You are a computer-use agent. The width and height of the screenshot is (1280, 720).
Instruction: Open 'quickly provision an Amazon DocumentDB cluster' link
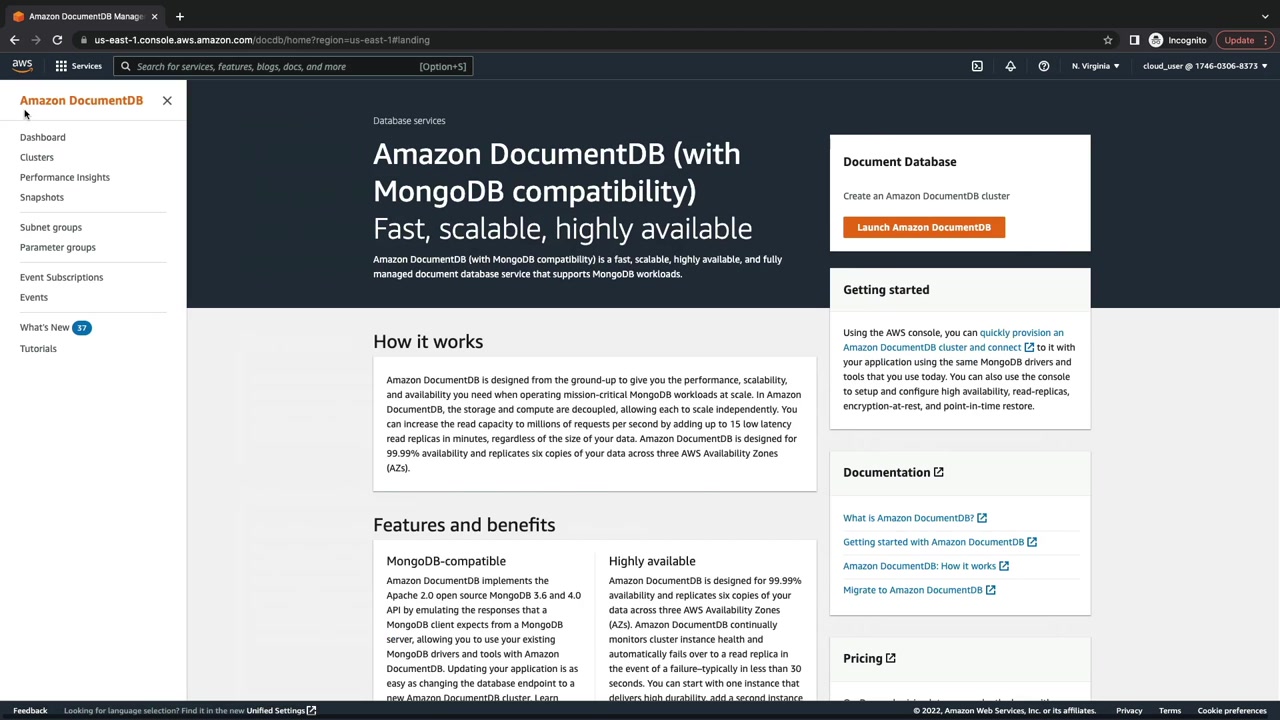coord(953,340)
